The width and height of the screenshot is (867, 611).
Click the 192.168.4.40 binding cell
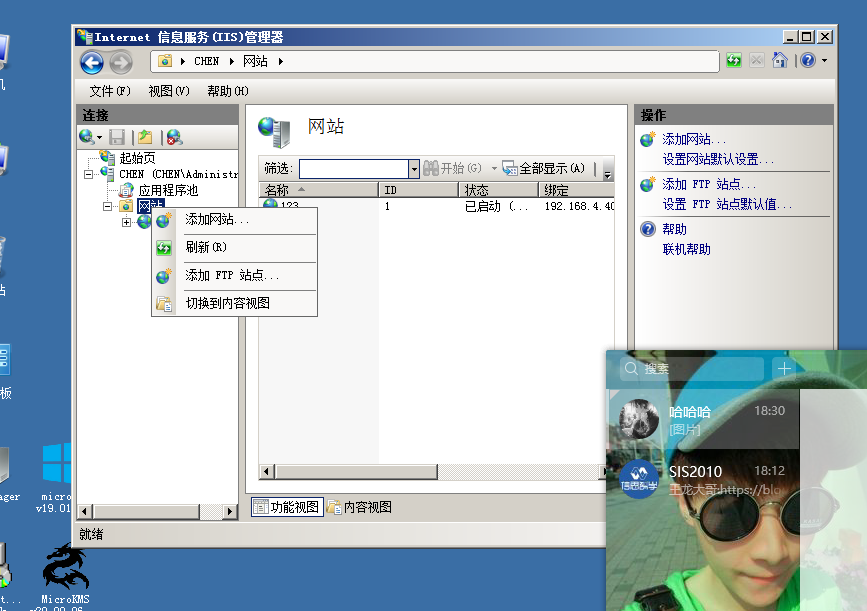click(x=579, y=206)
